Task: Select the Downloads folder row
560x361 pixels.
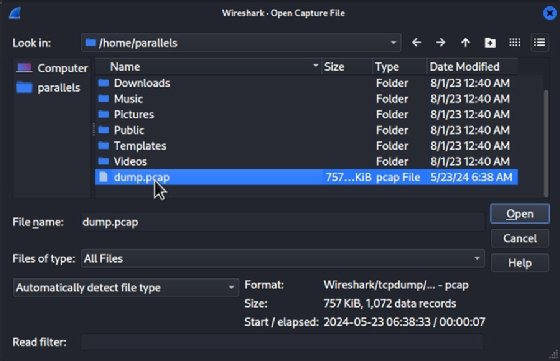Action: pos(306,83)
